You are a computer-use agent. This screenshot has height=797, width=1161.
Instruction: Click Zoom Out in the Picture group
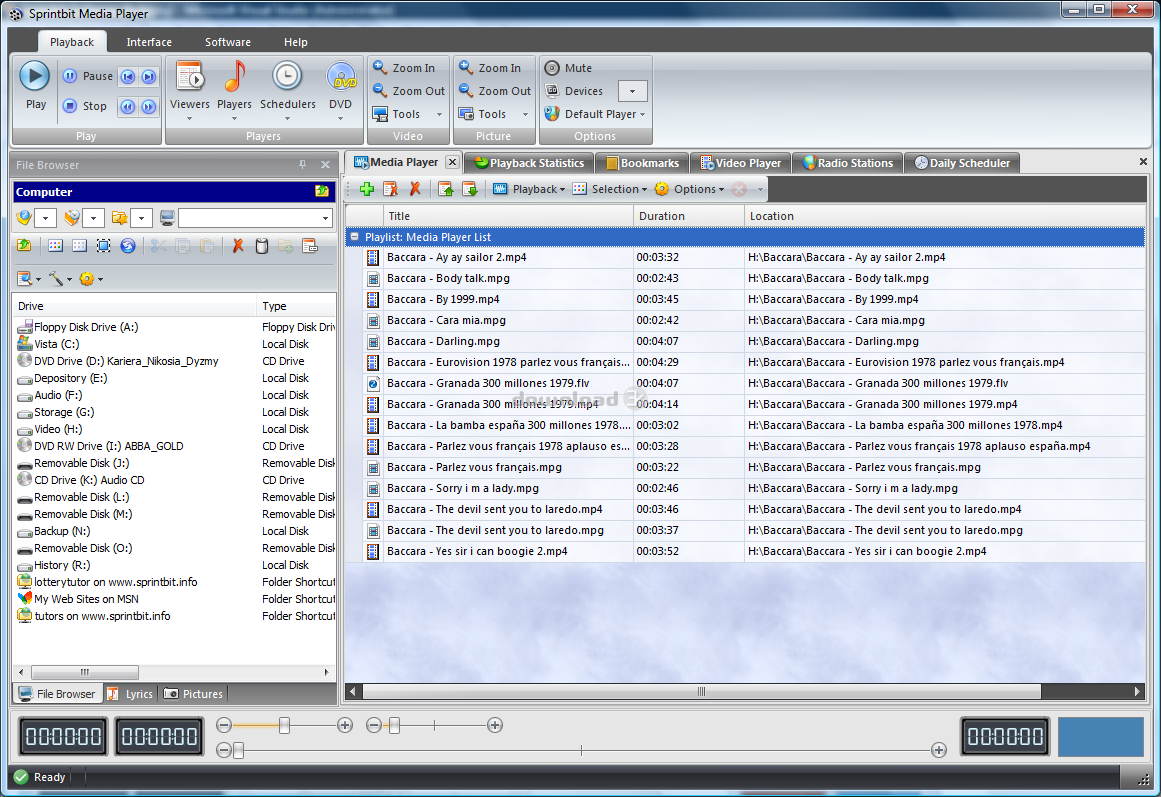click(x=495, y=91)
